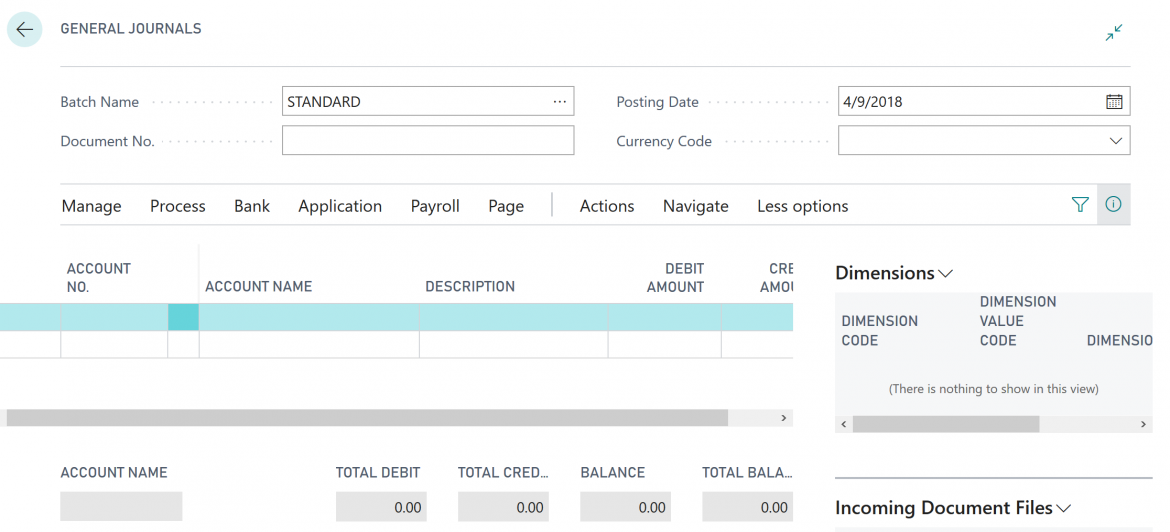Open the Bank menu
Screen dimensions: 1170x532
point(252,206)
